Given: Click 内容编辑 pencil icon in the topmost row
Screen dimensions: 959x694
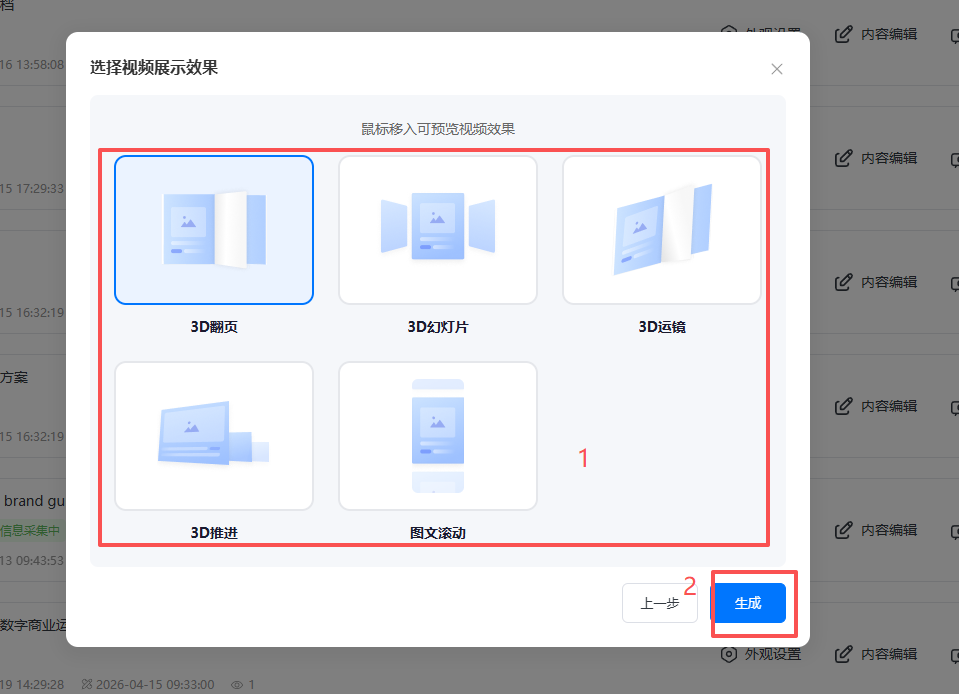Looking at the screenshot, I should pyautogui.click(x=844, y=34).
